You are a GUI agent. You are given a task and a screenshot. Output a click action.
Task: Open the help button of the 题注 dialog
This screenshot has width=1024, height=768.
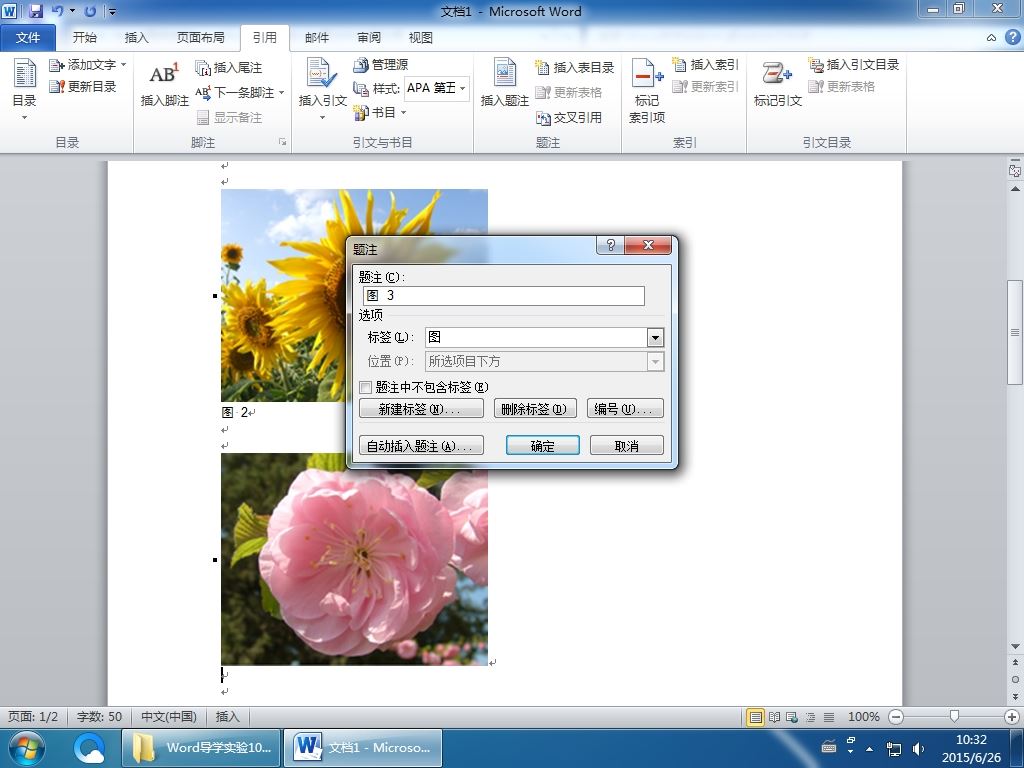[x=611, y=245]
